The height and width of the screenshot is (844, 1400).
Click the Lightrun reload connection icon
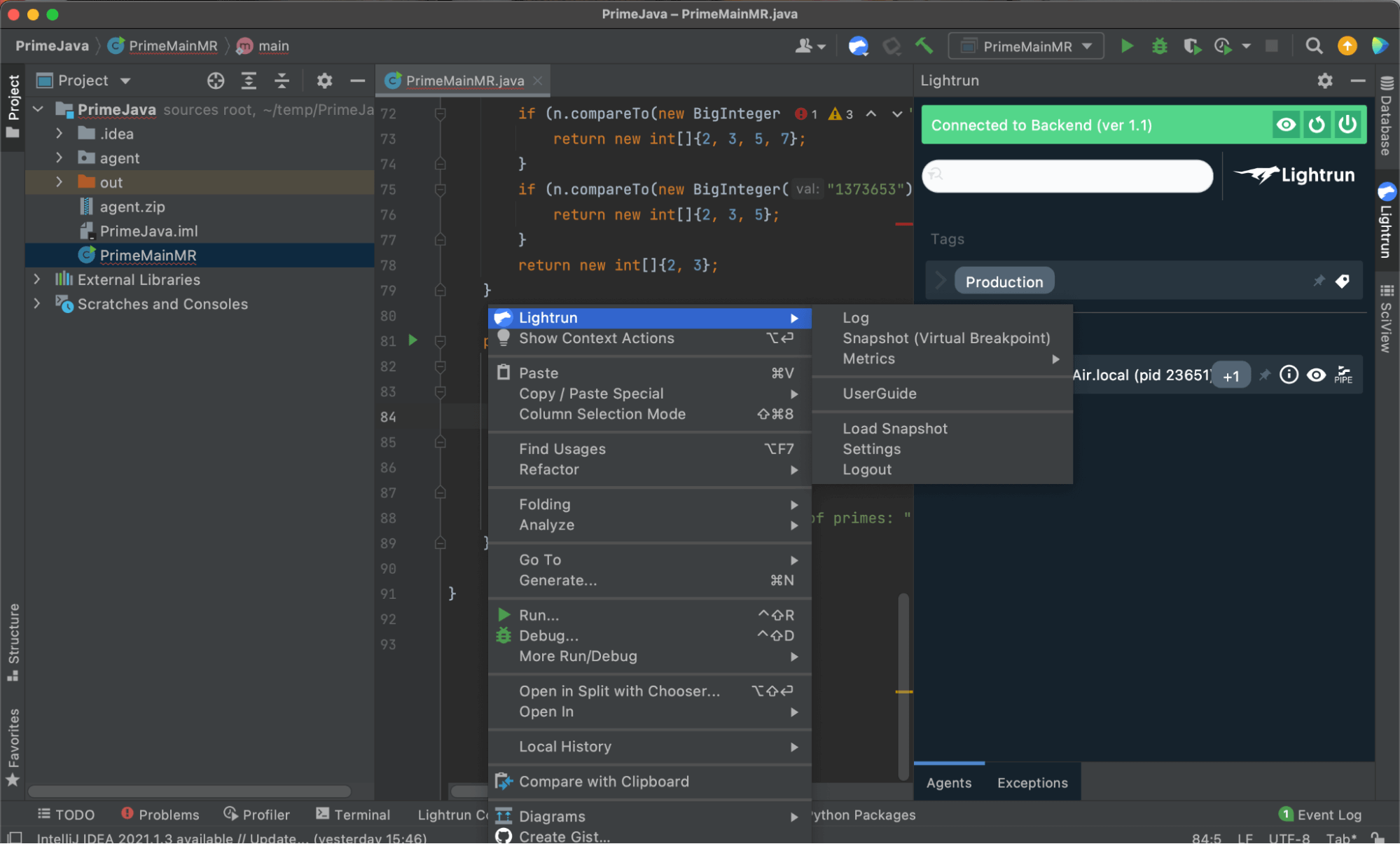[x=1317, y=125]
